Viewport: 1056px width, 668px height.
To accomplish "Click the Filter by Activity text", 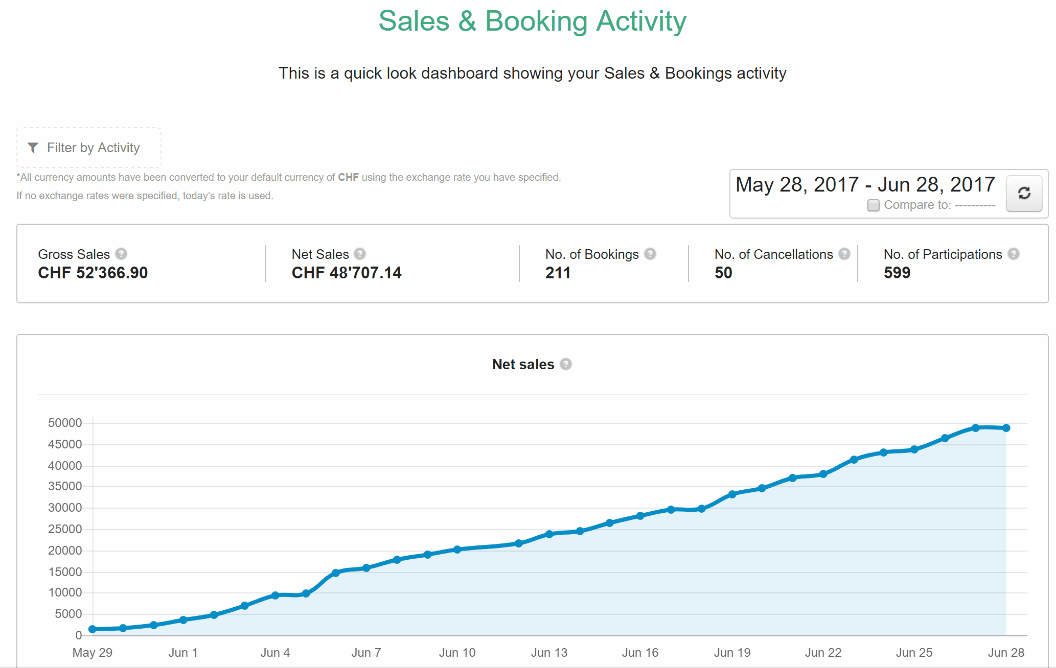I will [93, 148].
